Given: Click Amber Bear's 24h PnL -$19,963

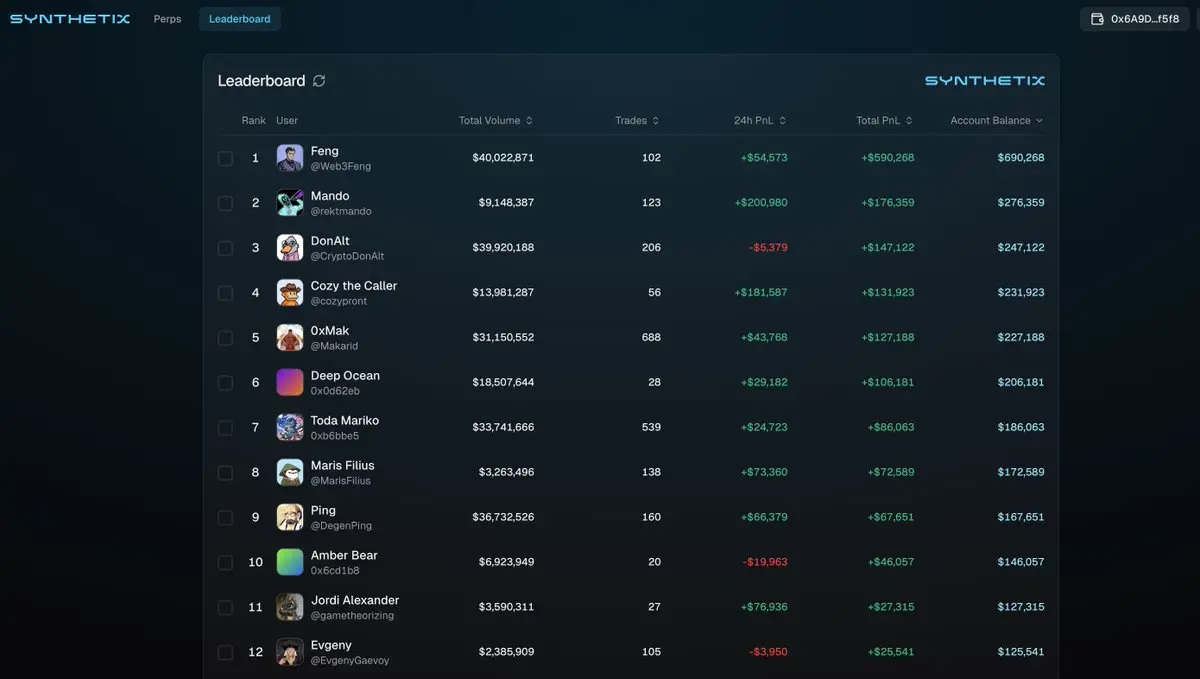Looking at the screenshot, I should tap(765, 563).
